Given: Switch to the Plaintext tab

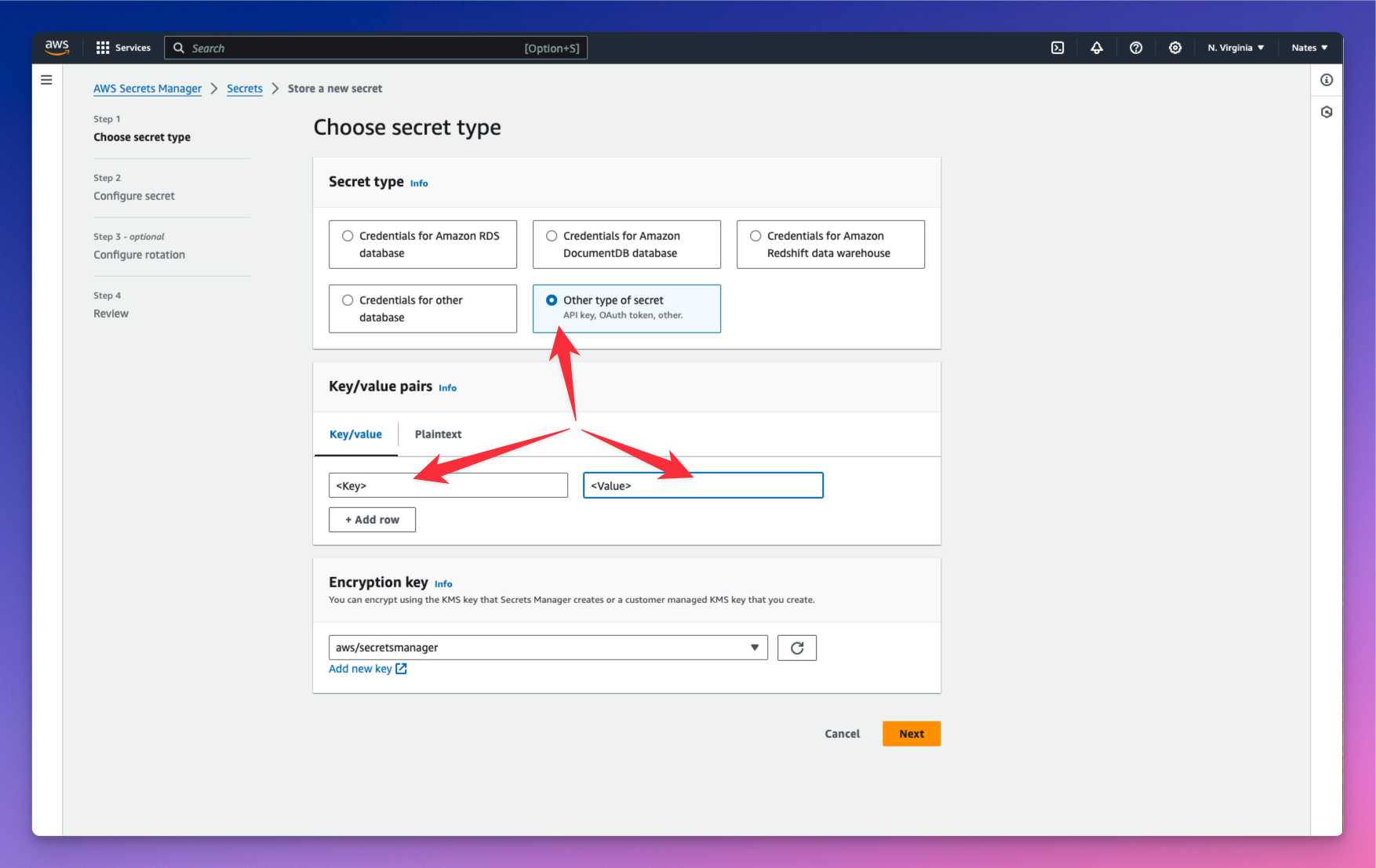Looking at the screenshot, I should point(438,434).
